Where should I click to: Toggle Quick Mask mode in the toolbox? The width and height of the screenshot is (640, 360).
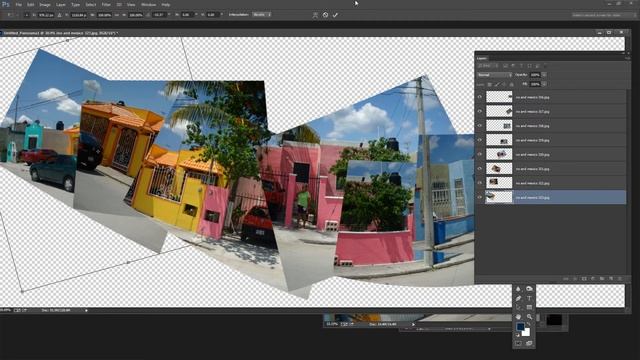click(518, 343)
